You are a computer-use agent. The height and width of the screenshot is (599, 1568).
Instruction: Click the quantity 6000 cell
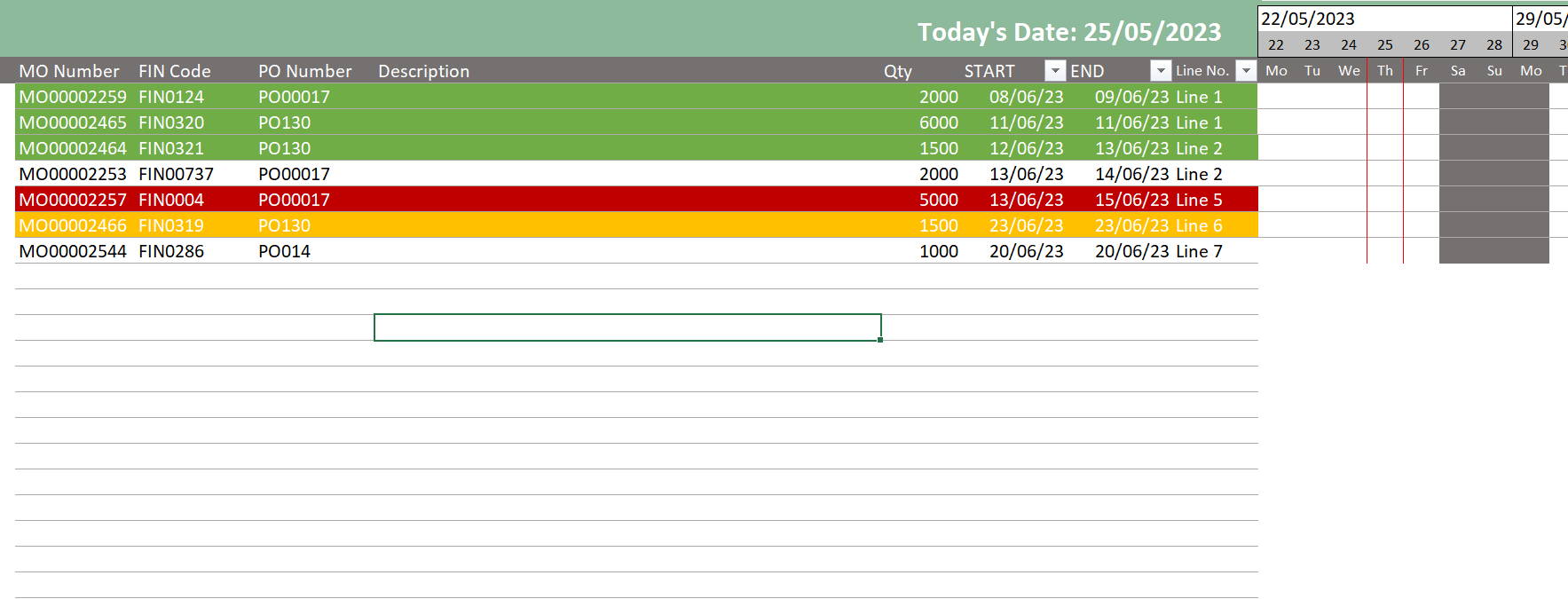coord(938,122)
